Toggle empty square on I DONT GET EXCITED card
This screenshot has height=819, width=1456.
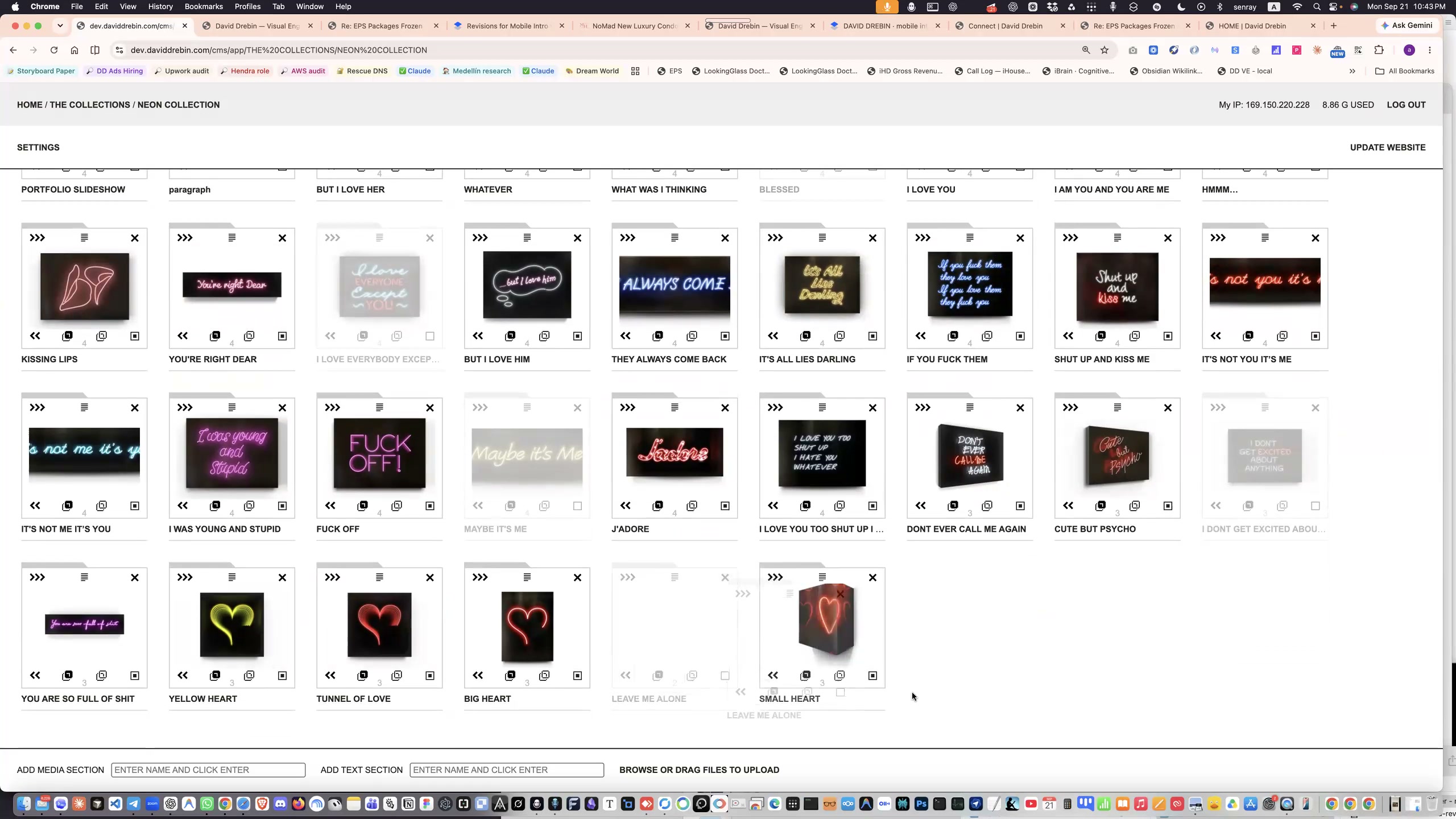[x=1316, y=506]
